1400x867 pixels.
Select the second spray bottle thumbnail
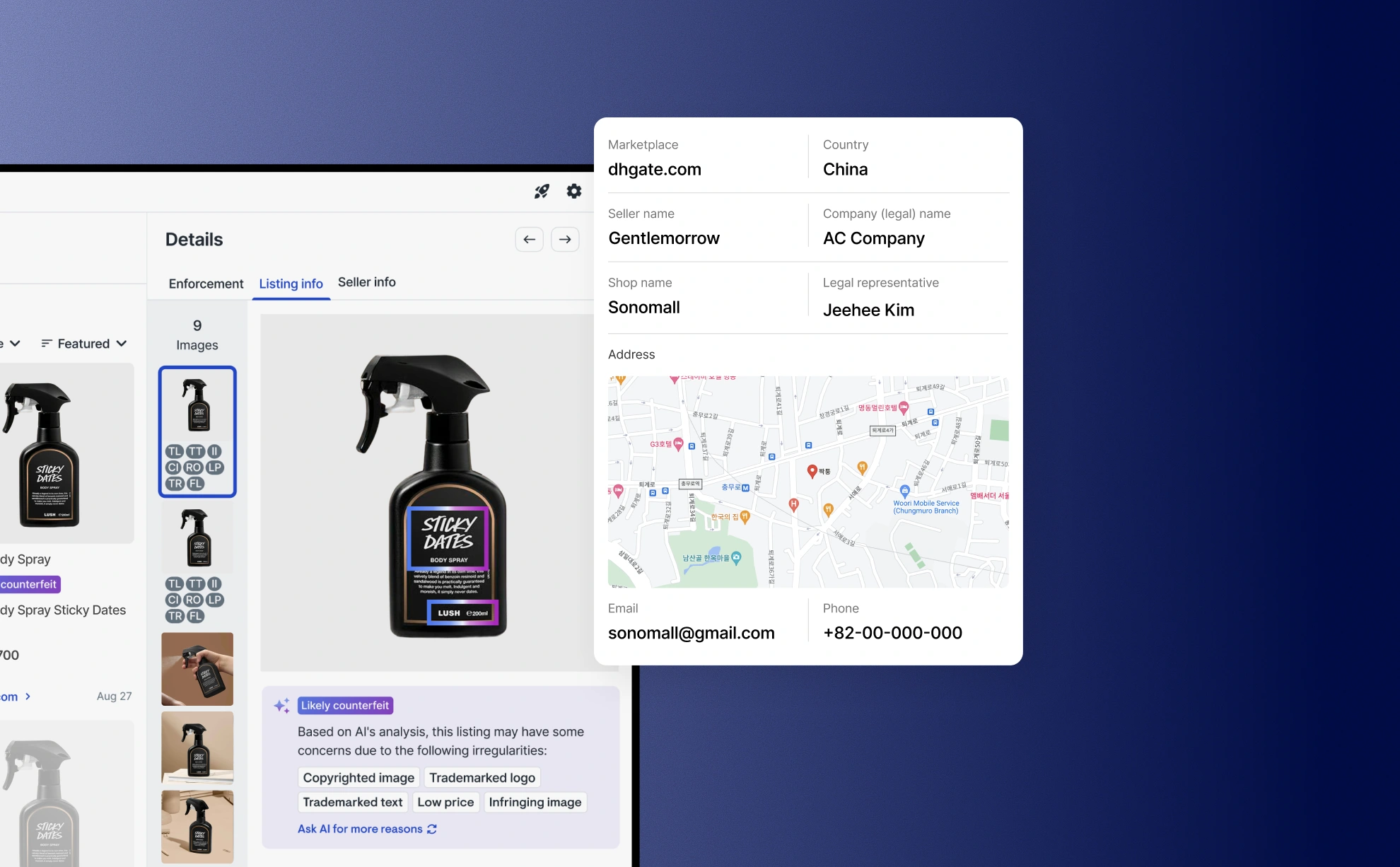click(x=197, y=537)
